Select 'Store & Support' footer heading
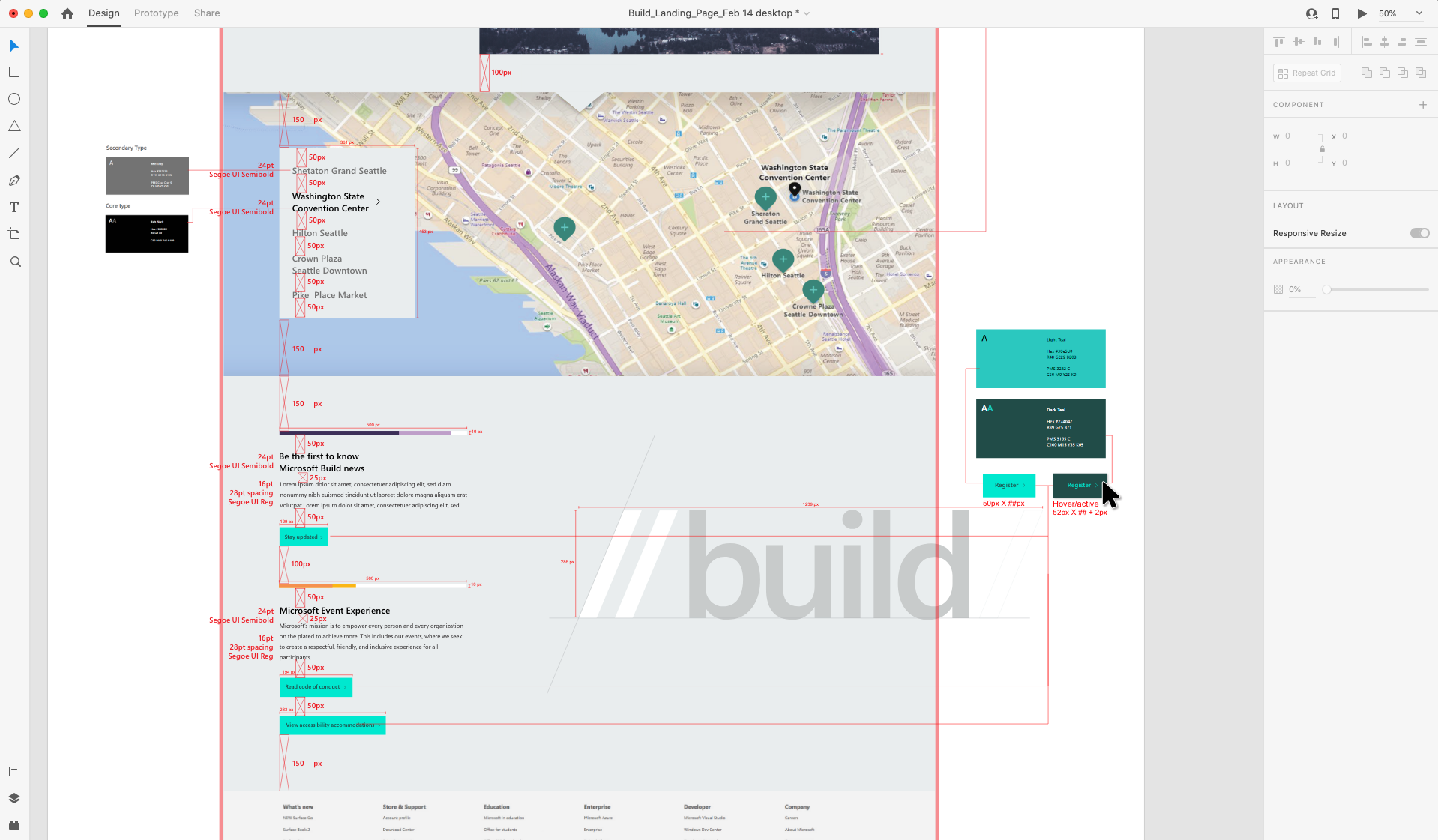This screenshot has width=1438, height=840. coord(404,807)
